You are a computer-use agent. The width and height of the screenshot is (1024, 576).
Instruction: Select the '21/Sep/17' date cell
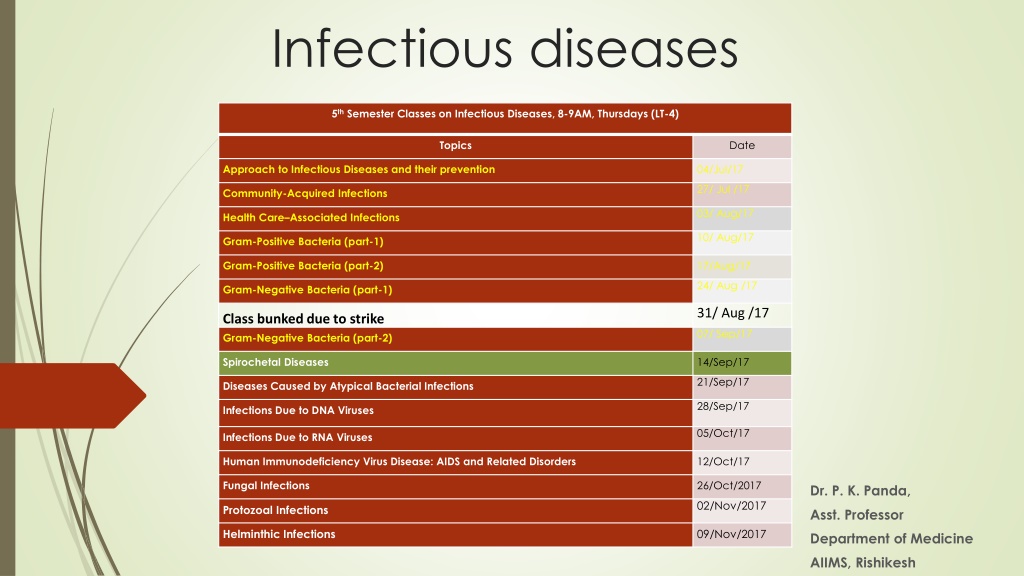pos(742,387)
